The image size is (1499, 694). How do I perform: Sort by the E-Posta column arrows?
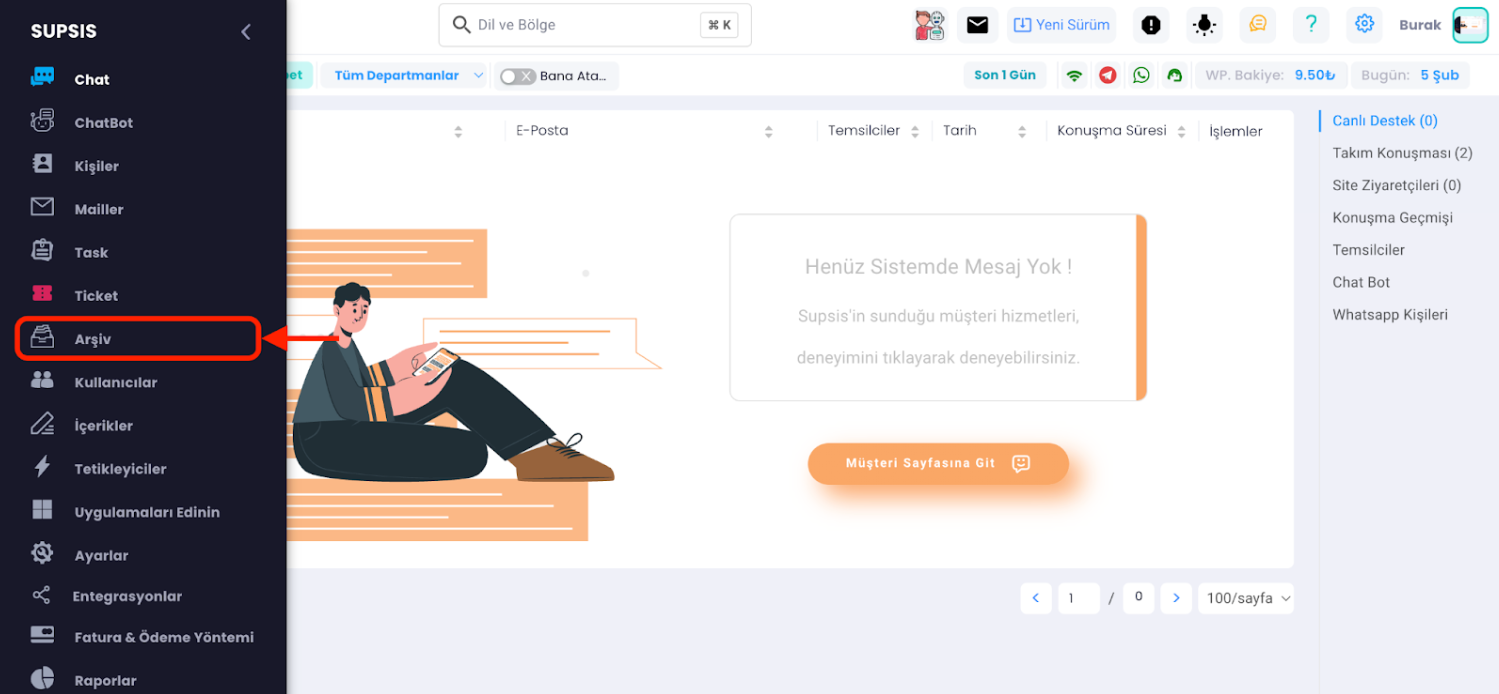(768, 131)
